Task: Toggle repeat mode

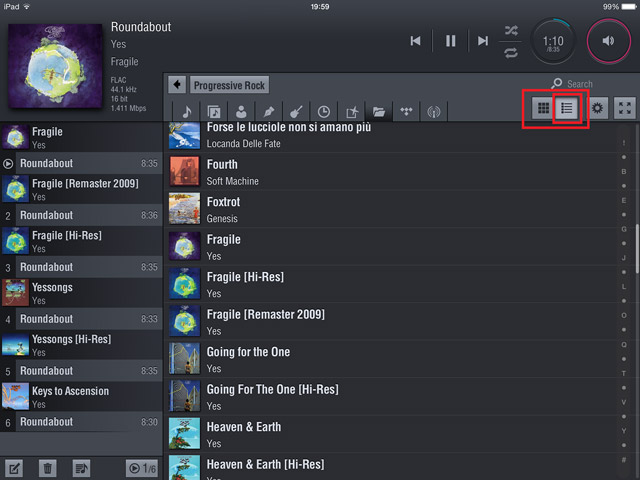Action: [x=511, y=53]
